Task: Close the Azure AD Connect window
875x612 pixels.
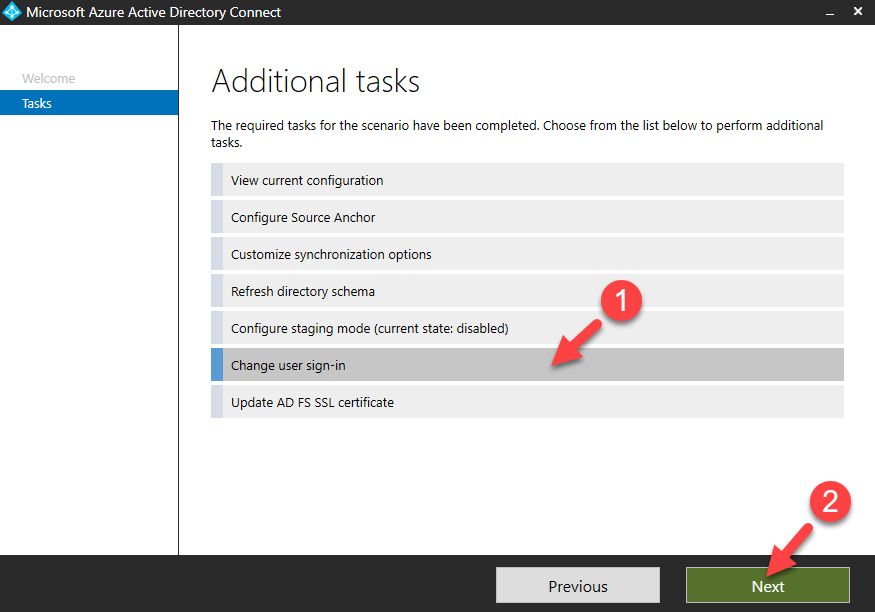Action: (858, 12)
